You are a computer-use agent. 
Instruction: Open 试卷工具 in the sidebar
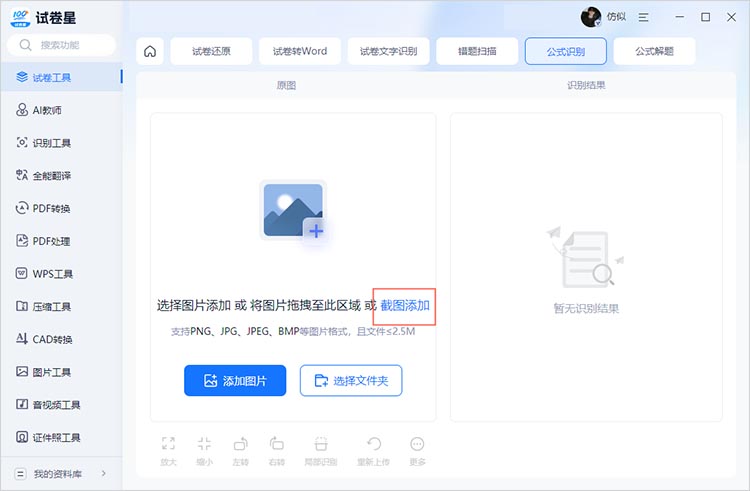(61, 77)
